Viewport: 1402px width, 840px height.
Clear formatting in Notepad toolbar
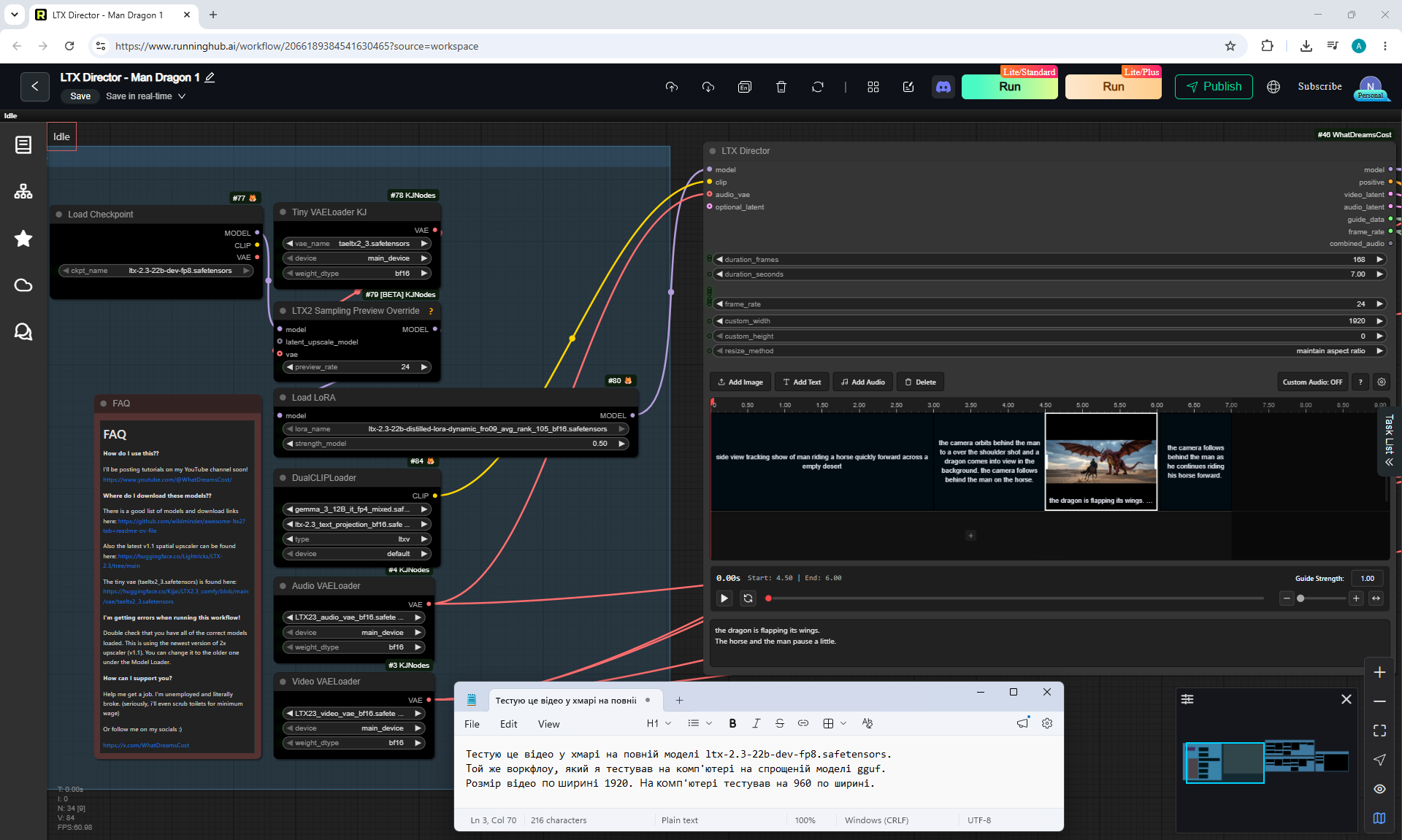point(867,723)
